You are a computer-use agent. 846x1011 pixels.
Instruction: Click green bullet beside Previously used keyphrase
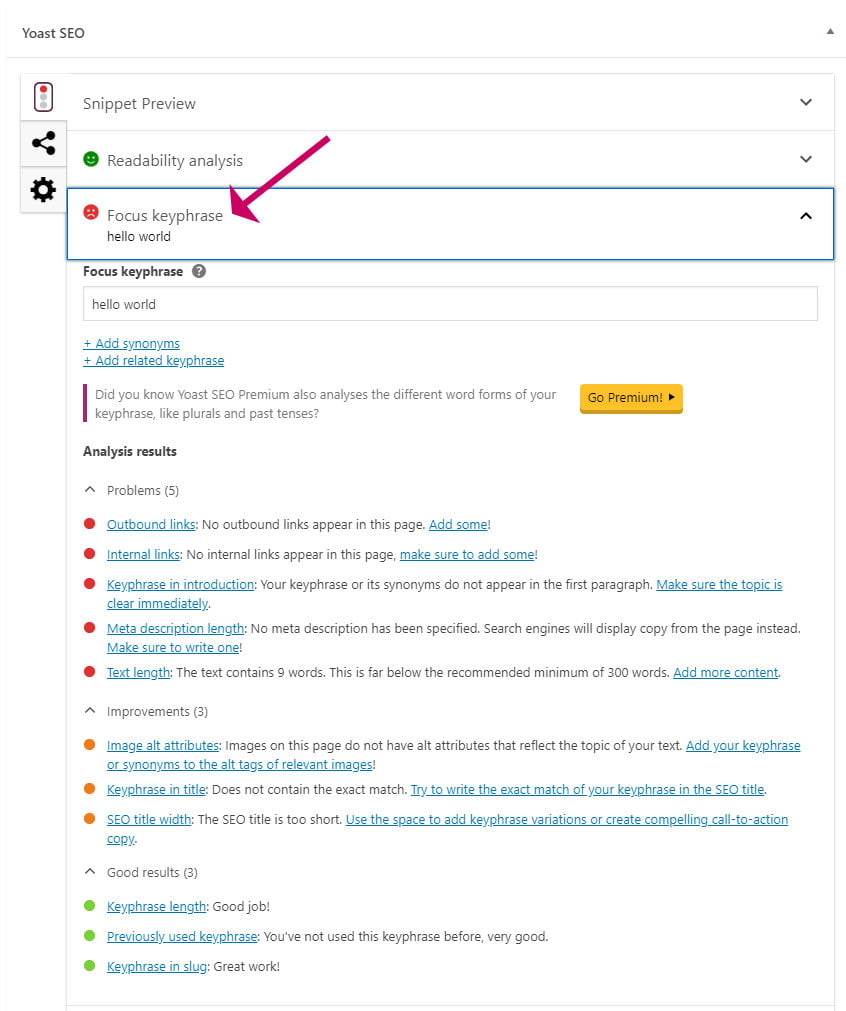pyautogui.click(x=90, y=936)
